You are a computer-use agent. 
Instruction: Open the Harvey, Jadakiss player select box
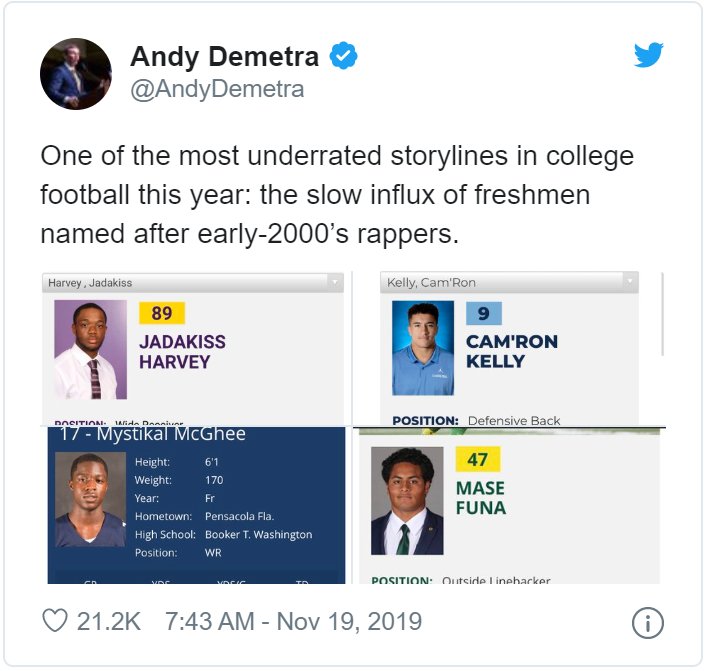193,283
